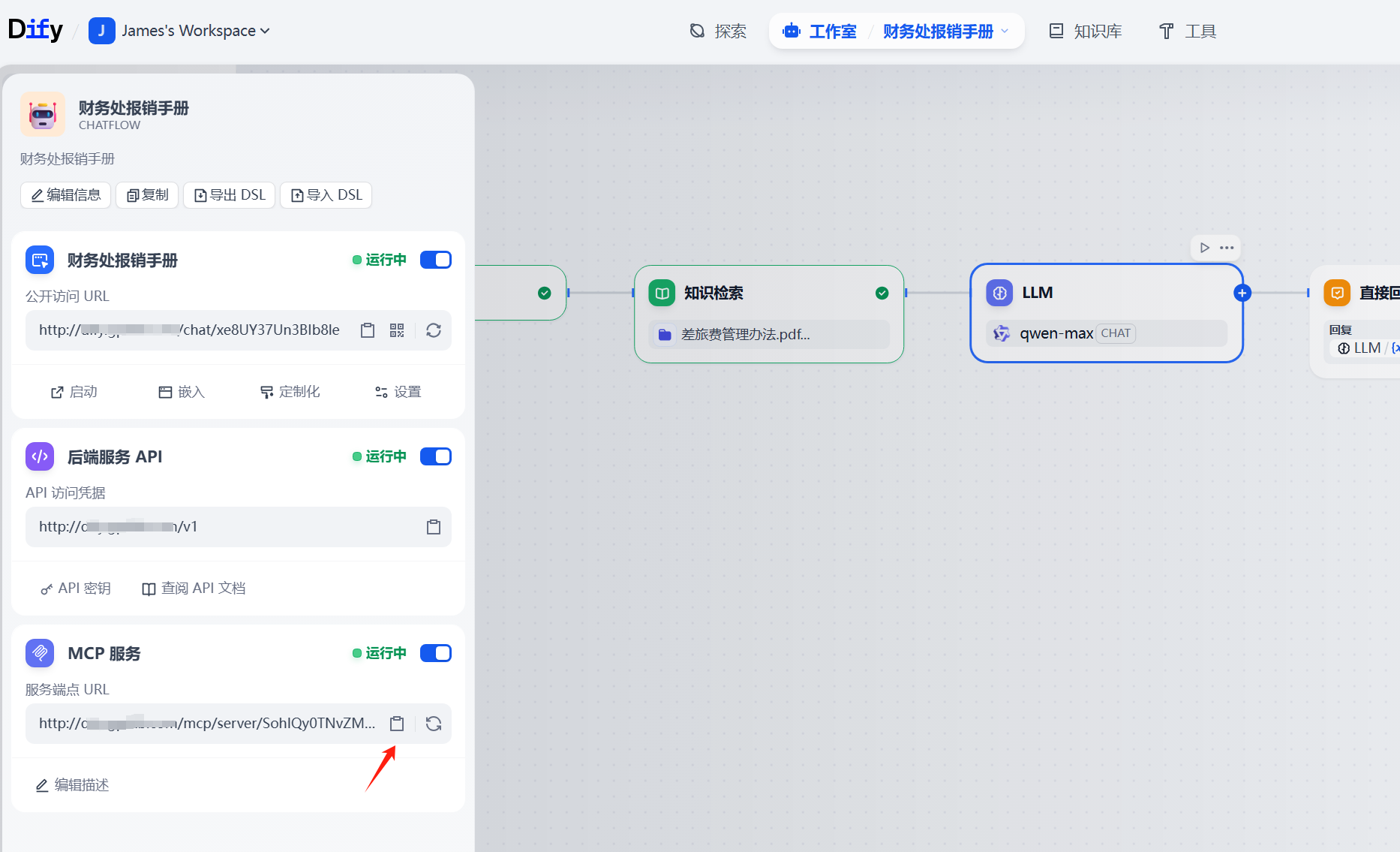Click 编辑描述 for MCP service
This screenshot has width=1400, height=852.
73,785
